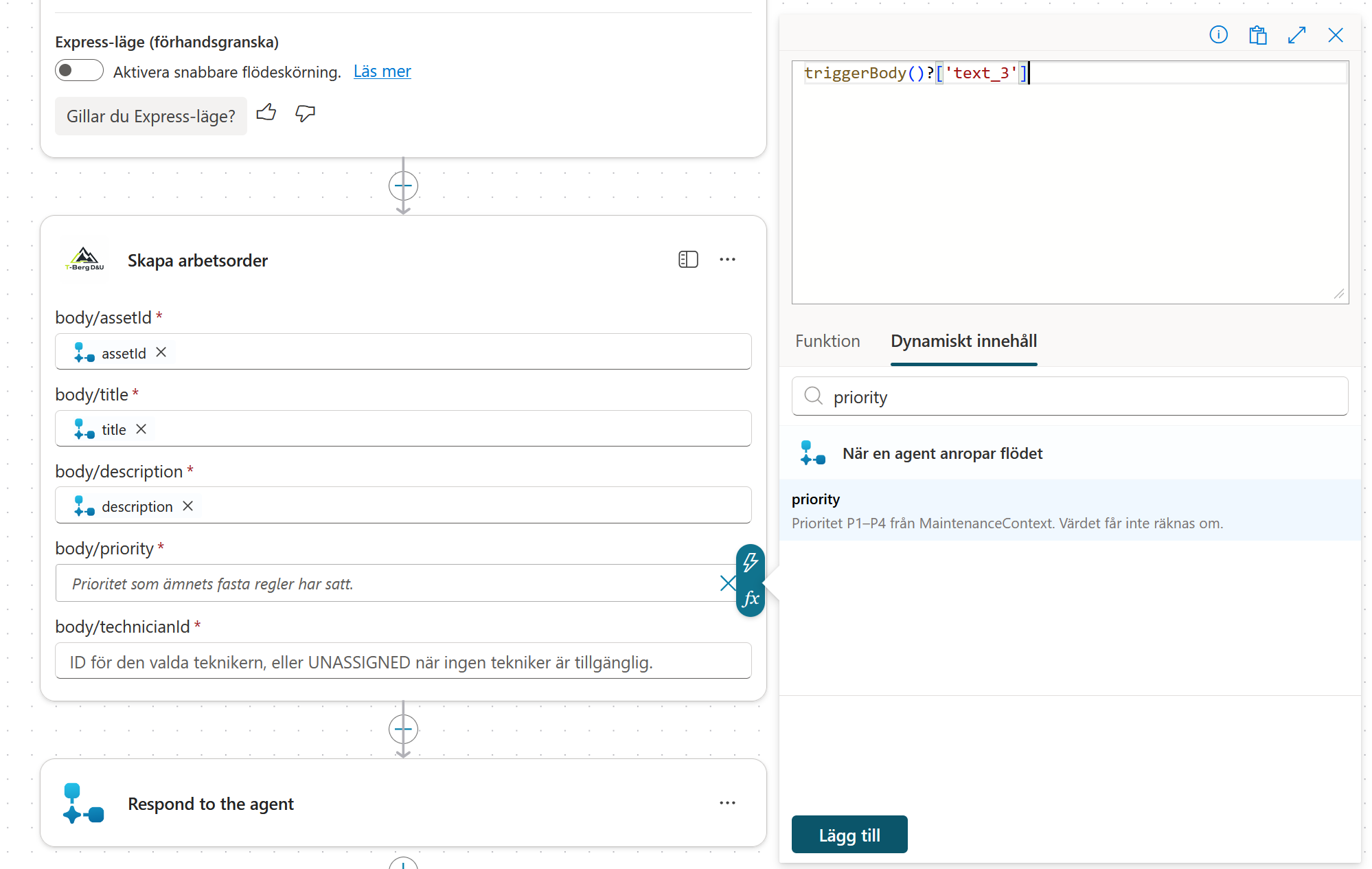Remove the assetId token
This screenshot has height=869, width=1372.
tap(161, 352)
